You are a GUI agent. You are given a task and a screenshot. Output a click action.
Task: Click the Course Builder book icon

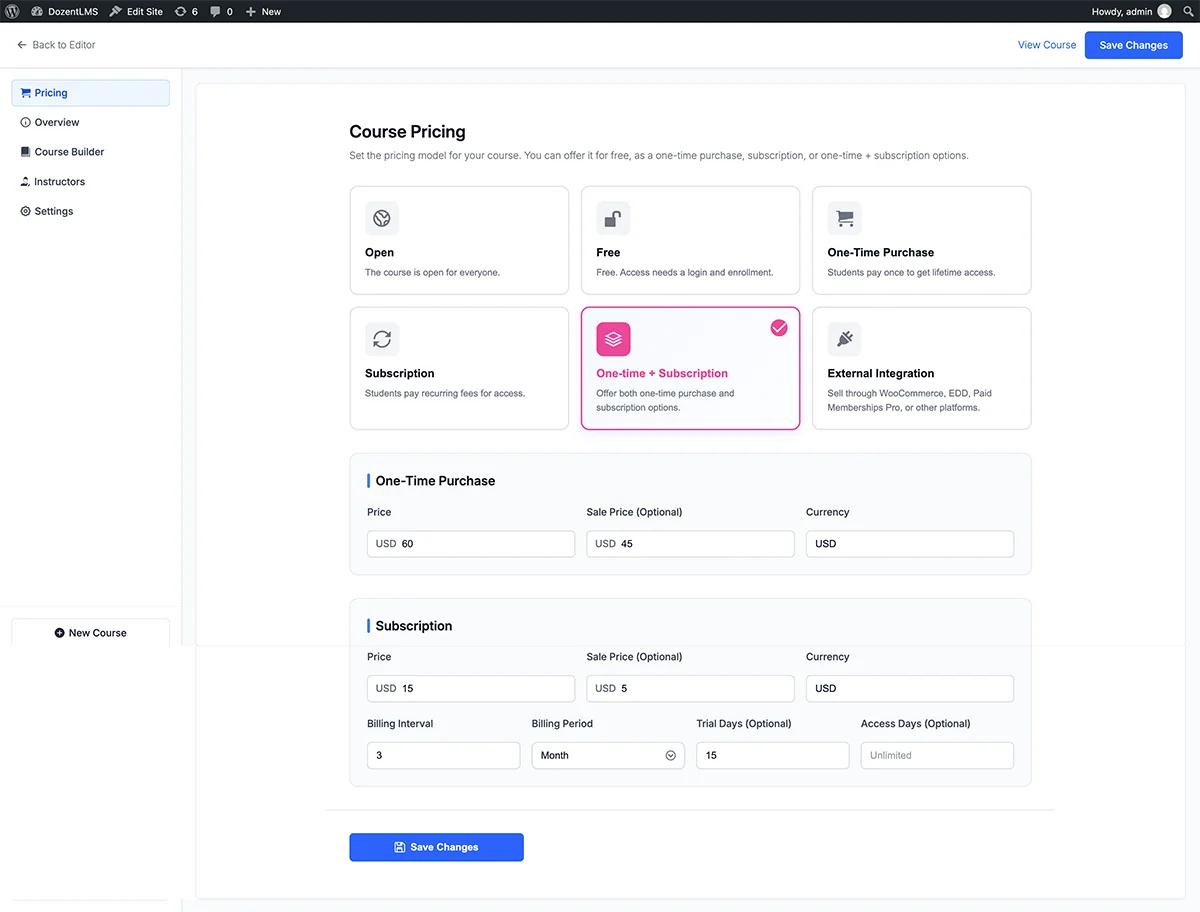tap(26, 152)
